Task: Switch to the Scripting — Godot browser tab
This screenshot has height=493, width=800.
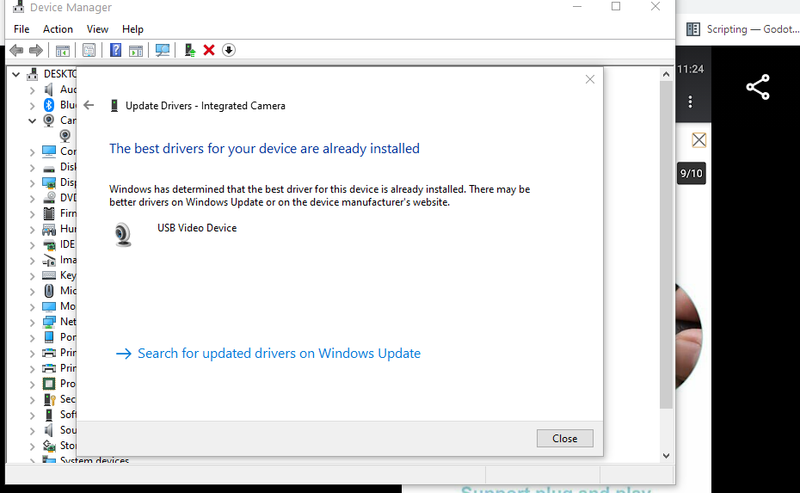Action: point(742,29)
